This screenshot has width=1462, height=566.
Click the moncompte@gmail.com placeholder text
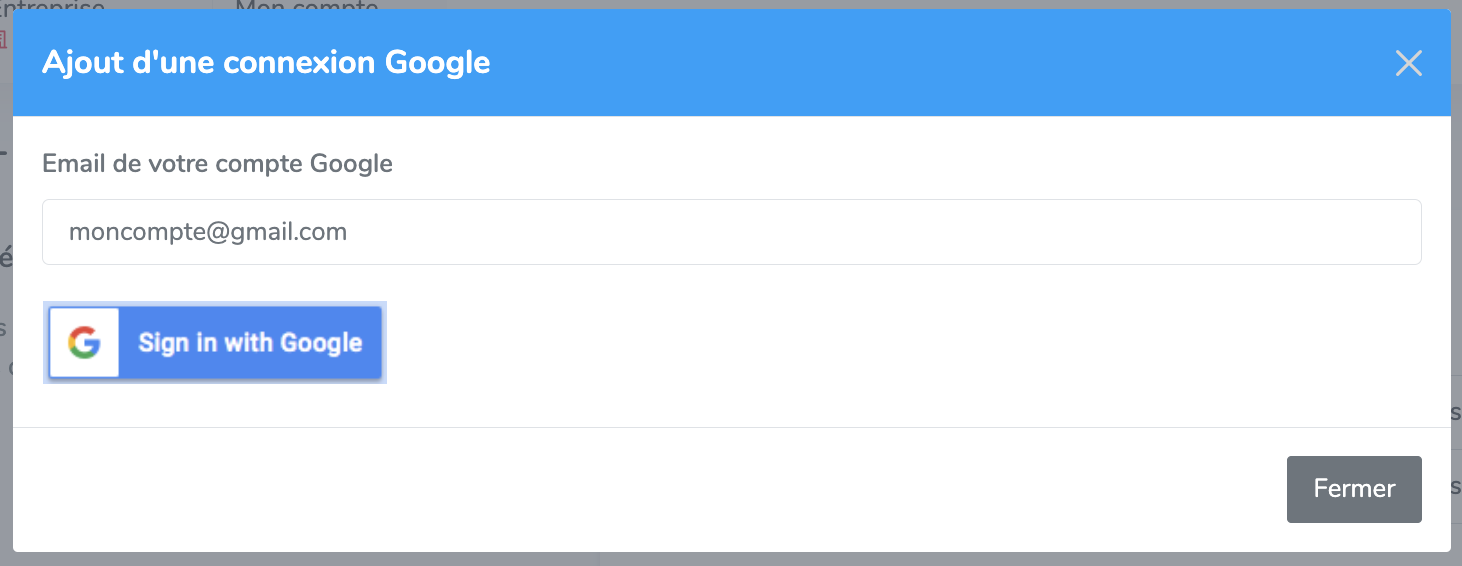(208, 232)
